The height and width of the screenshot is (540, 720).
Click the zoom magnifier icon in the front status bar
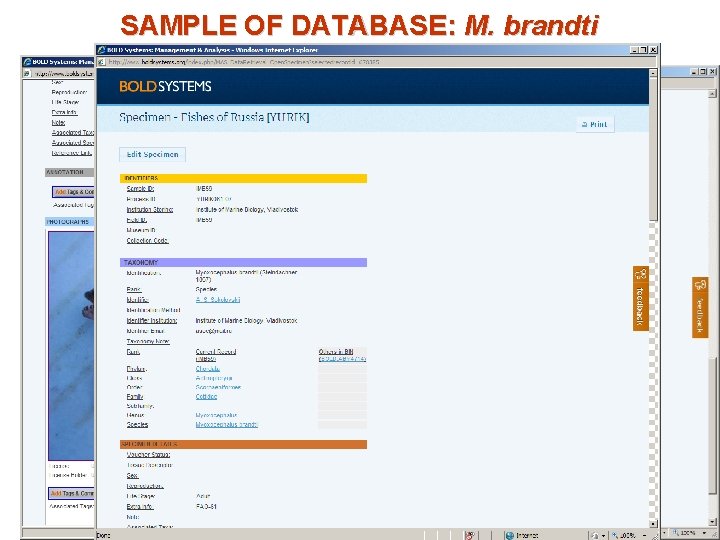tap(615, 535)
